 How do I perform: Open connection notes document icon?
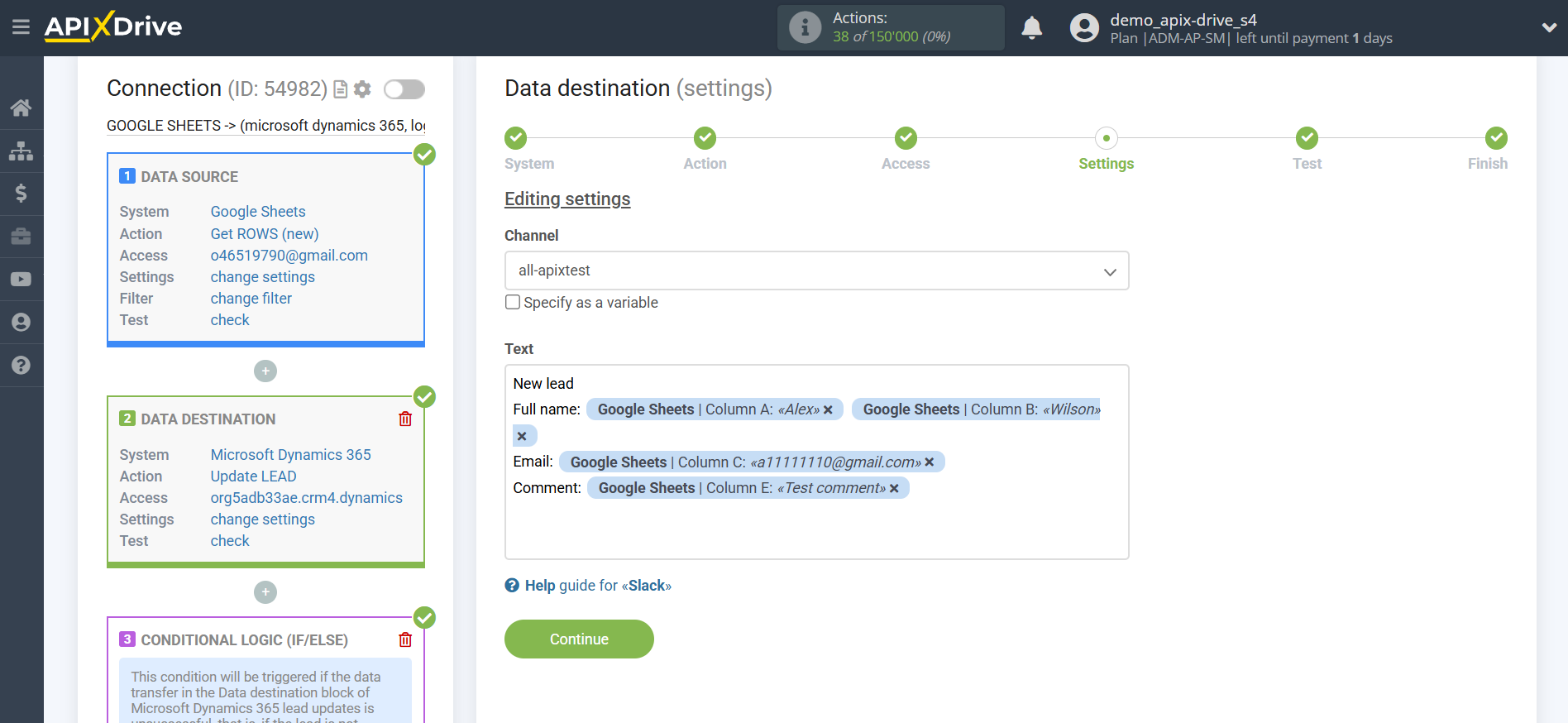tap(340, 89)
